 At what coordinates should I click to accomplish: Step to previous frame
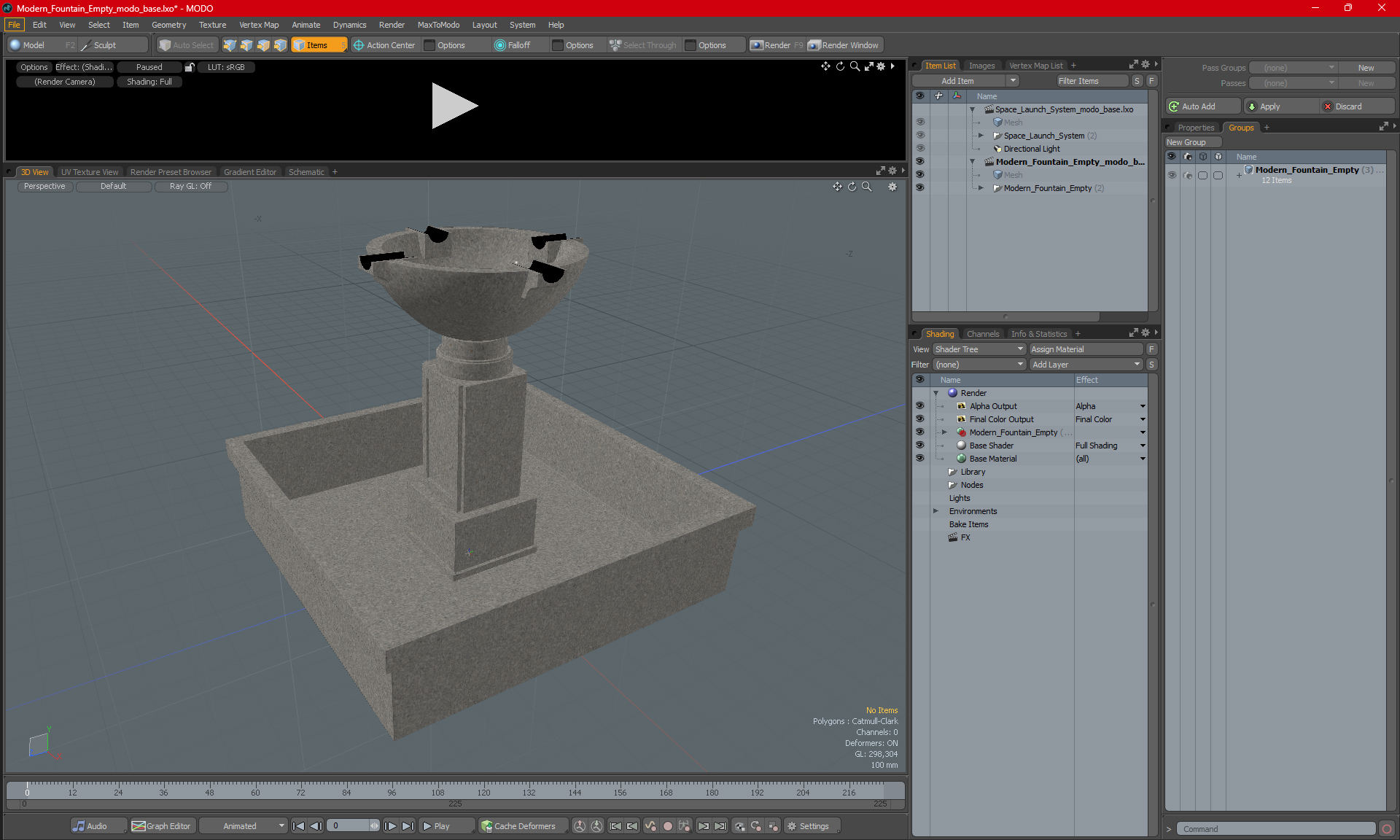click(316, 826)
